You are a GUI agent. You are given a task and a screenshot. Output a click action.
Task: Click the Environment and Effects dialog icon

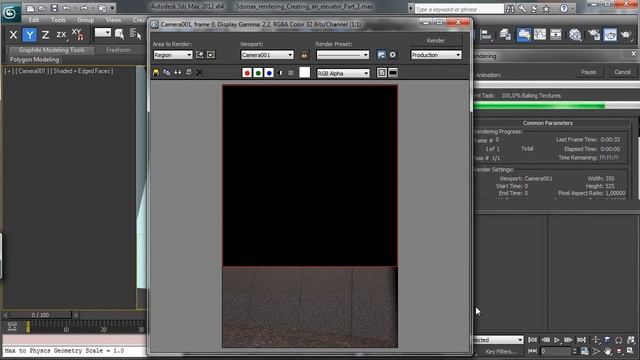tap(393, 55)
